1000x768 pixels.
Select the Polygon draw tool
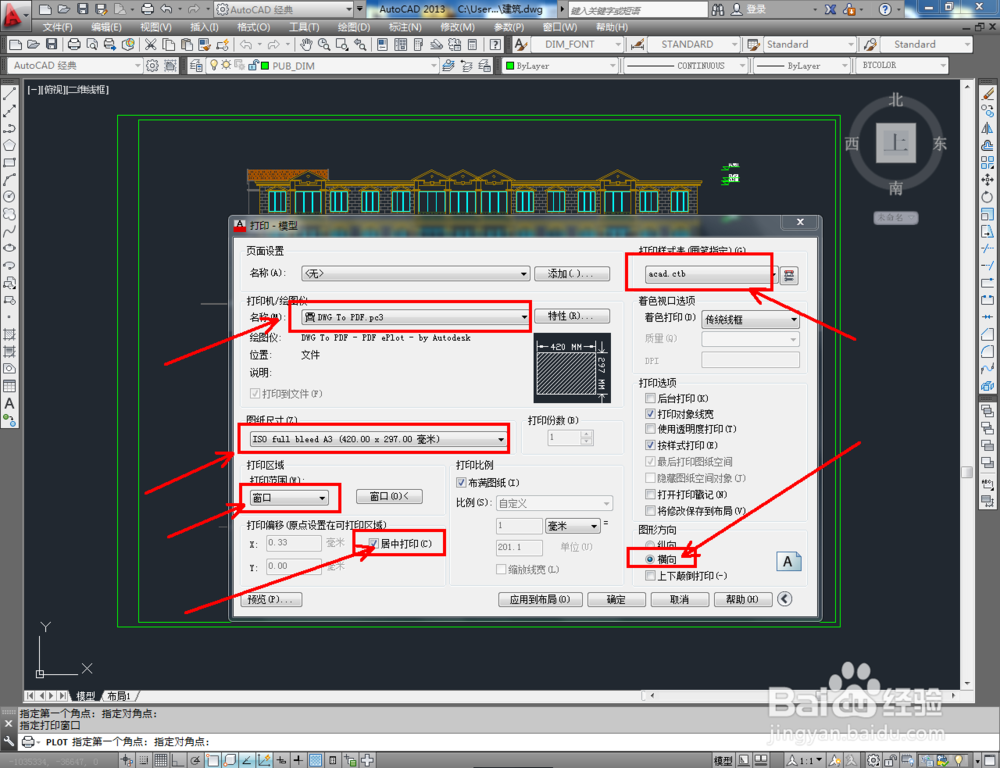click(10, 145)
